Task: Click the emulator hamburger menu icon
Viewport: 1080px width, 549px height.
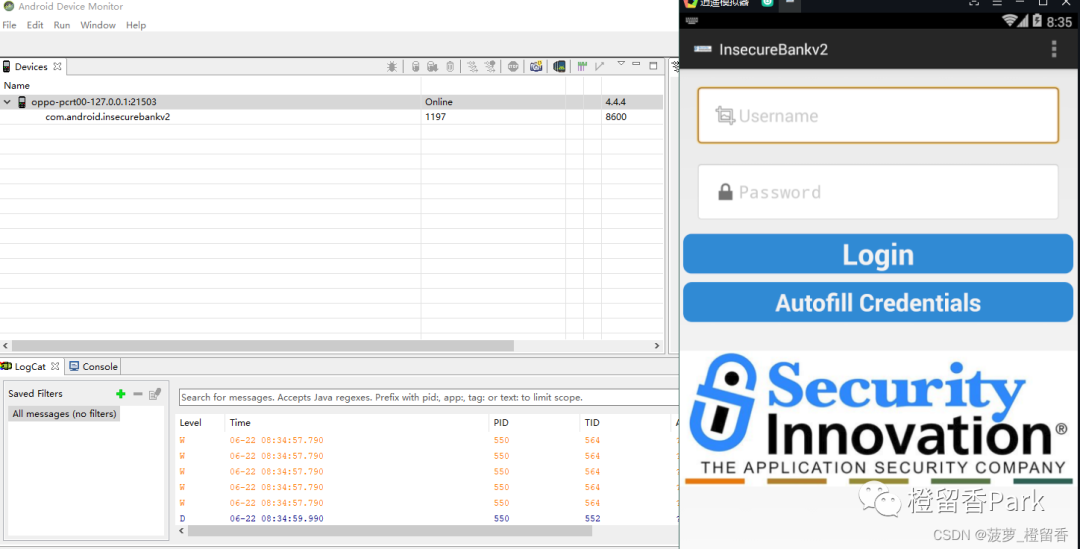Action: (x=997, y=3)
